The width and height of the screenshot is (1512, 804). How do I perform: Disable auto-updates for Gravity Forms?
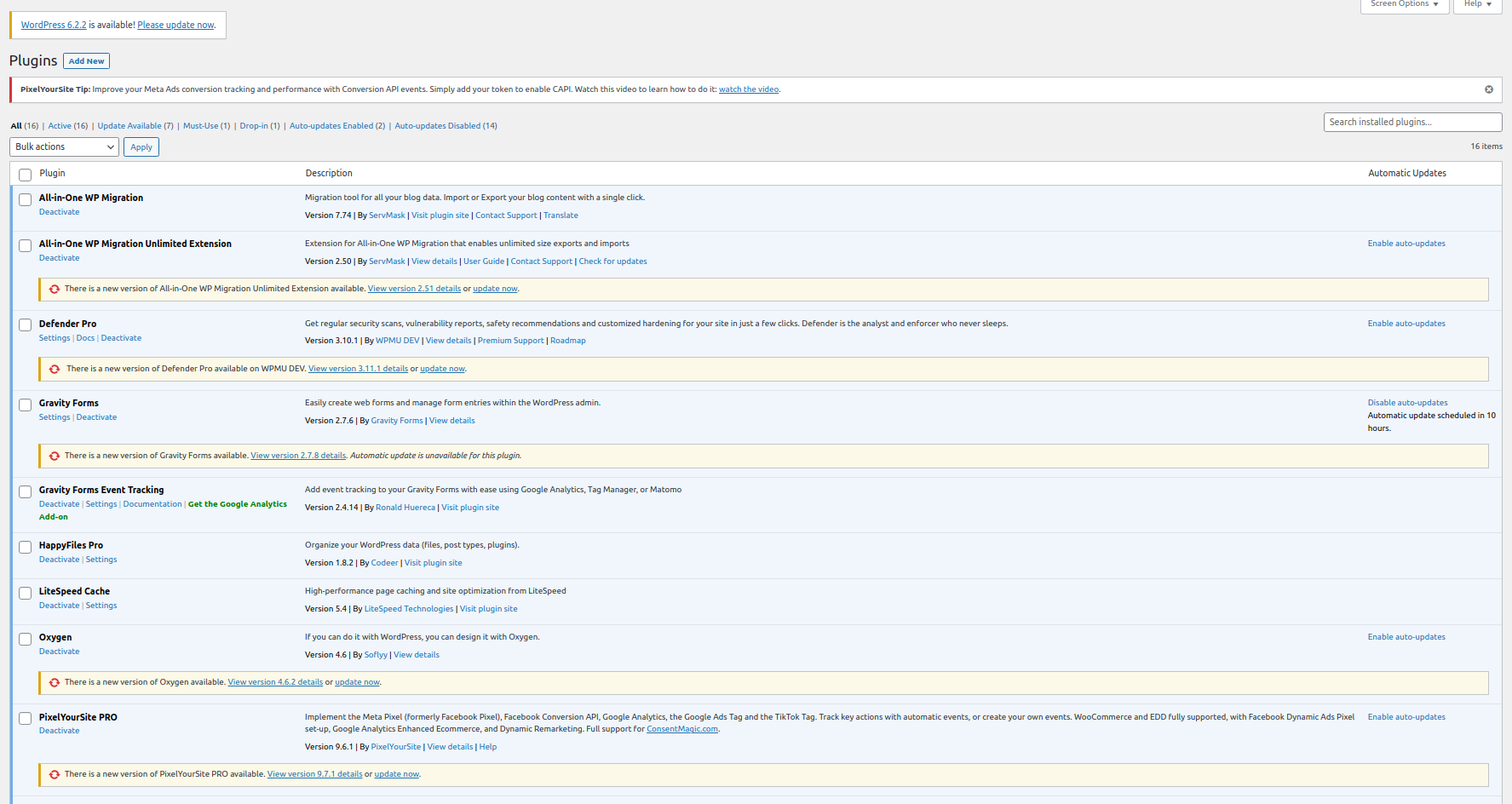[x=1407, y=403]
